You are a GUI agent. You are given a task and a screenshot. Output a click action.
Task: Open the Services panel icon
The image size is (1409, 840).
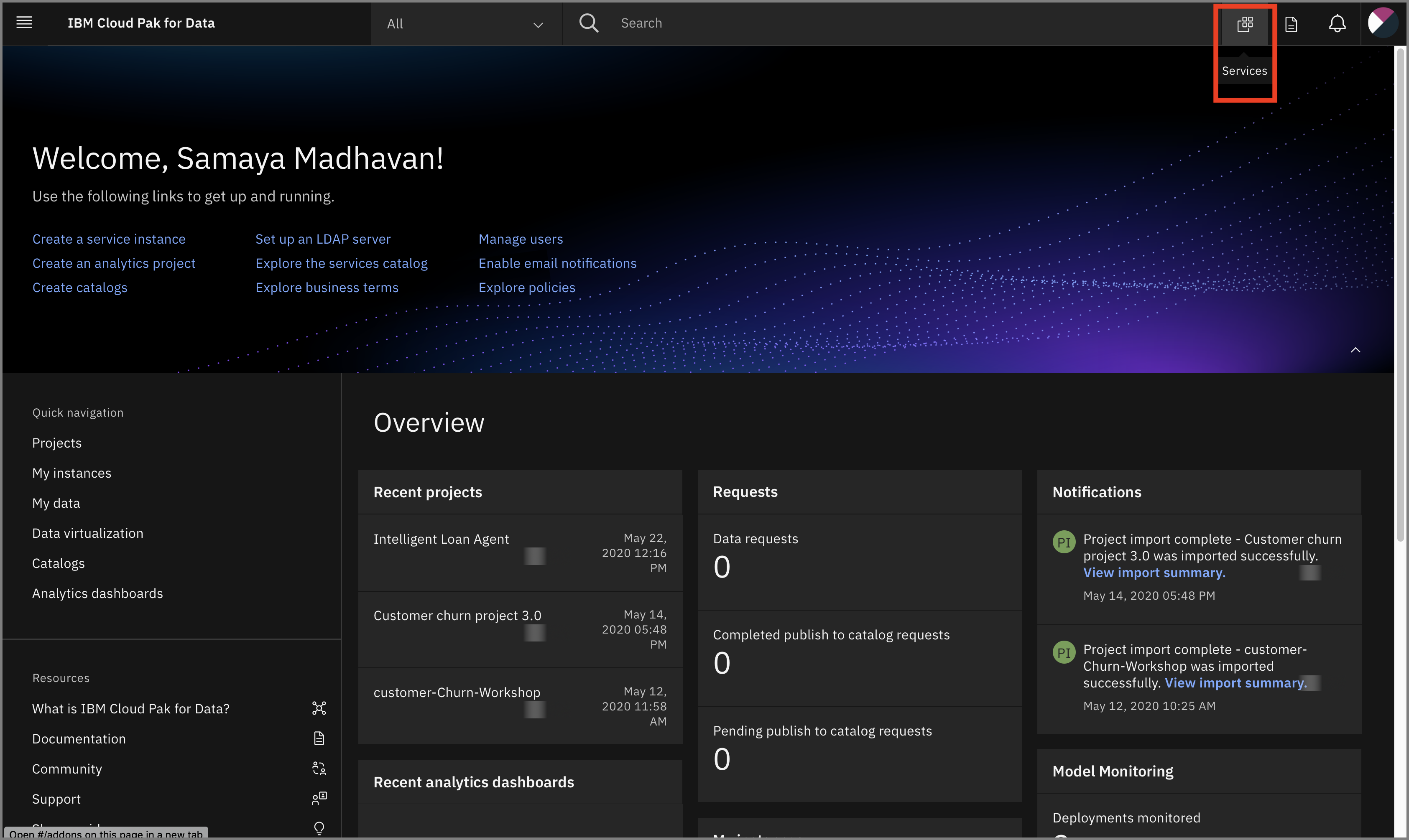coord(1245,24)
